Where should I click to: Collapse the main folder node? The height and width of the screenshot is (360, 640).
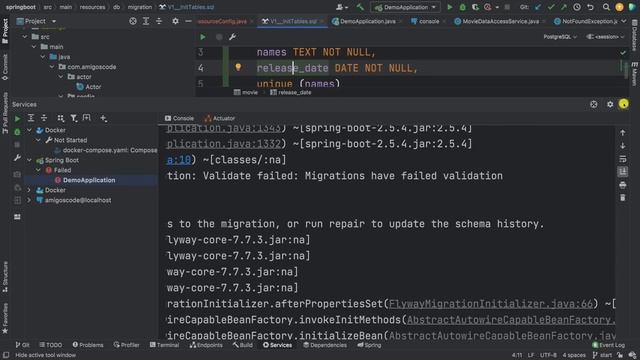[x=34, y=47]
